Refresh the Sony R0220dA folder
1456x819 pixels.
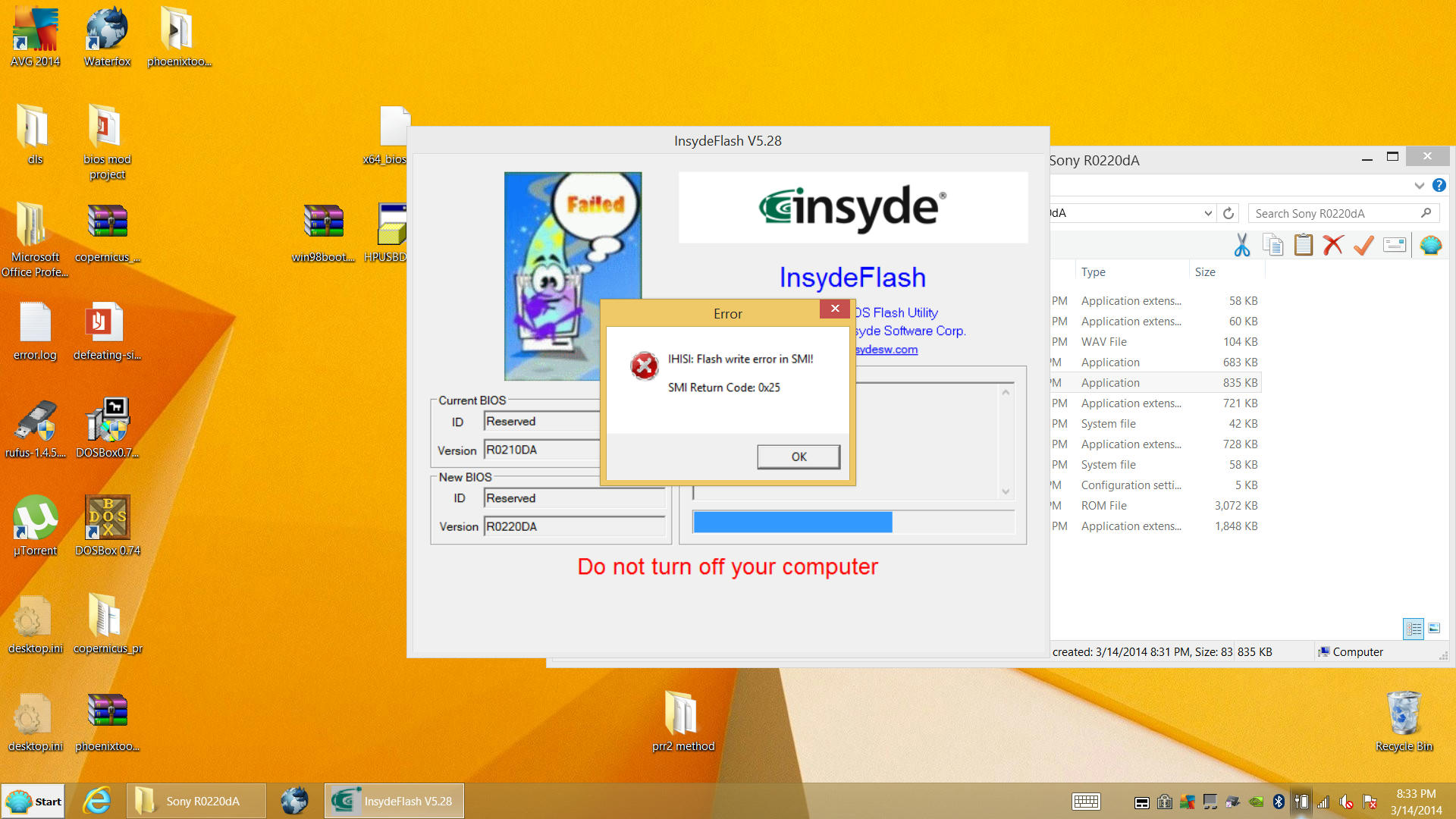(1228, 213)
